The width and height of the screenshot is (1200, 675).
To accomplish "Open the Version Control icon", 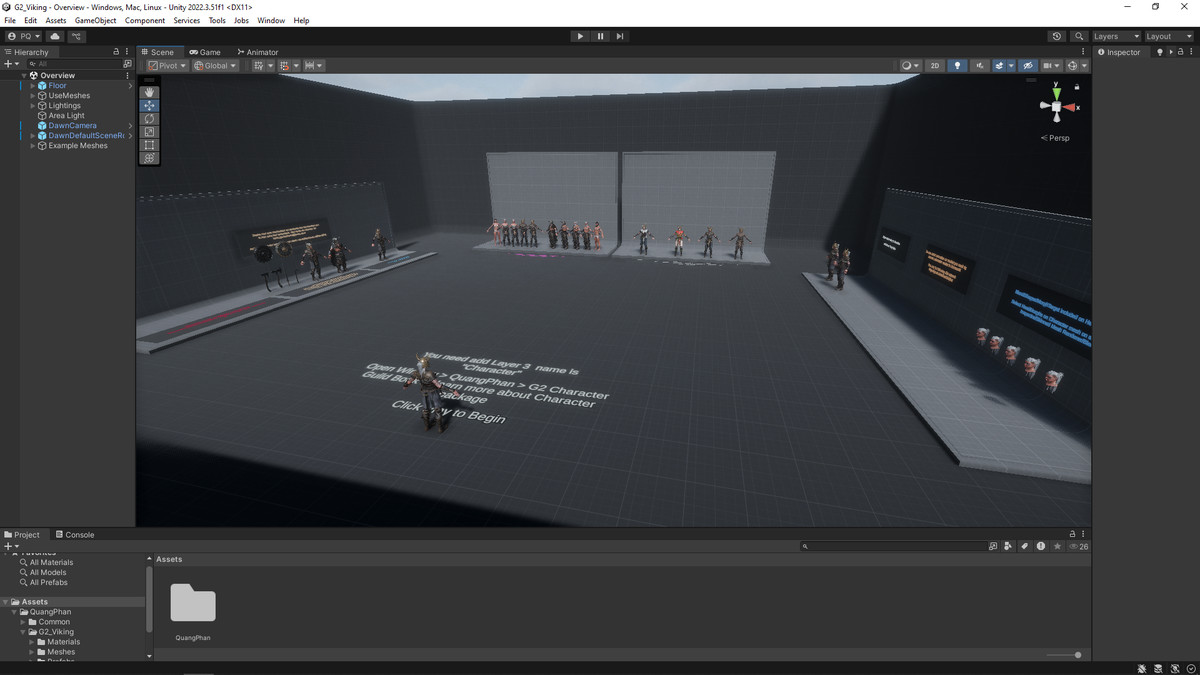I will coord(77,36).
